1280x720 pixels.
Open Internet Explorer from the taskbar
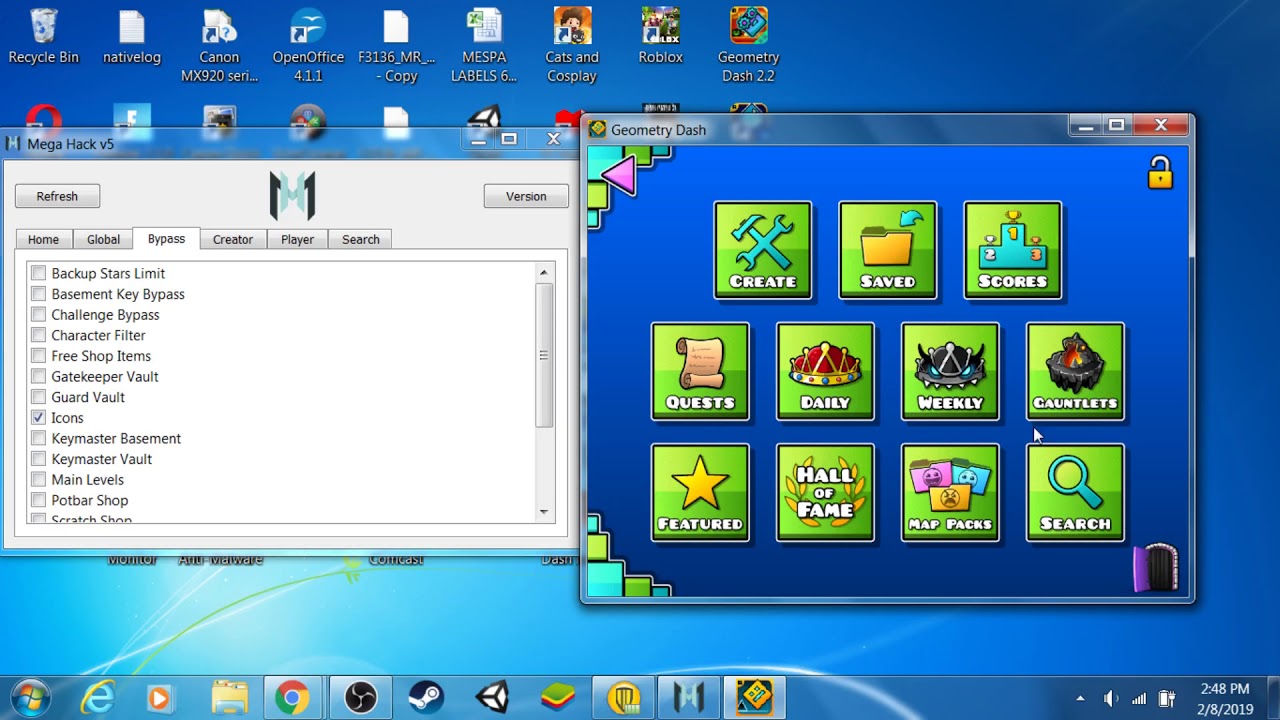97,697
